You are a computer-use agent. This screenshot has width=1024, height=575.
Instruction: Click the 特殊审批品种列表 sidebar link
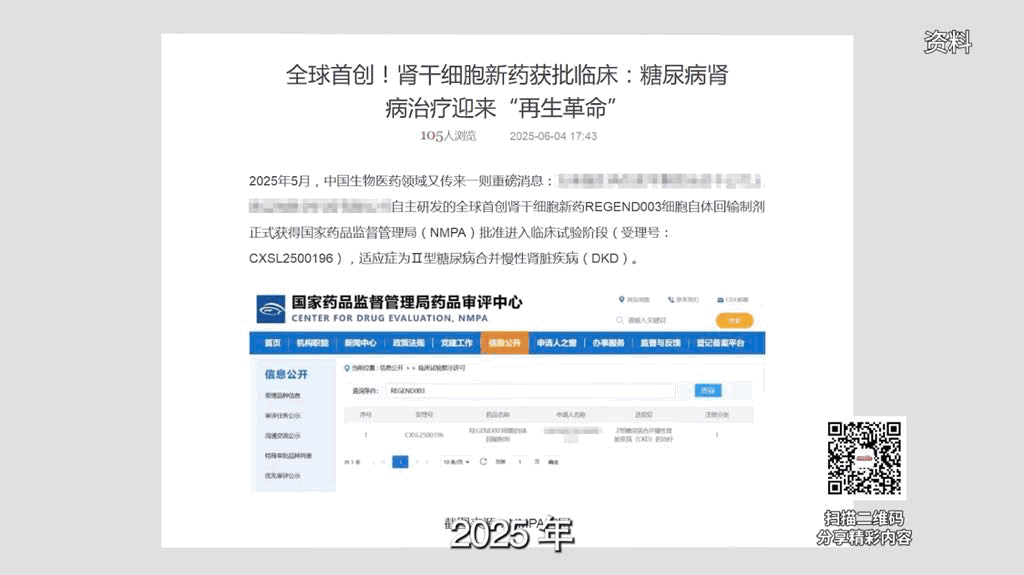coord(288,456)
